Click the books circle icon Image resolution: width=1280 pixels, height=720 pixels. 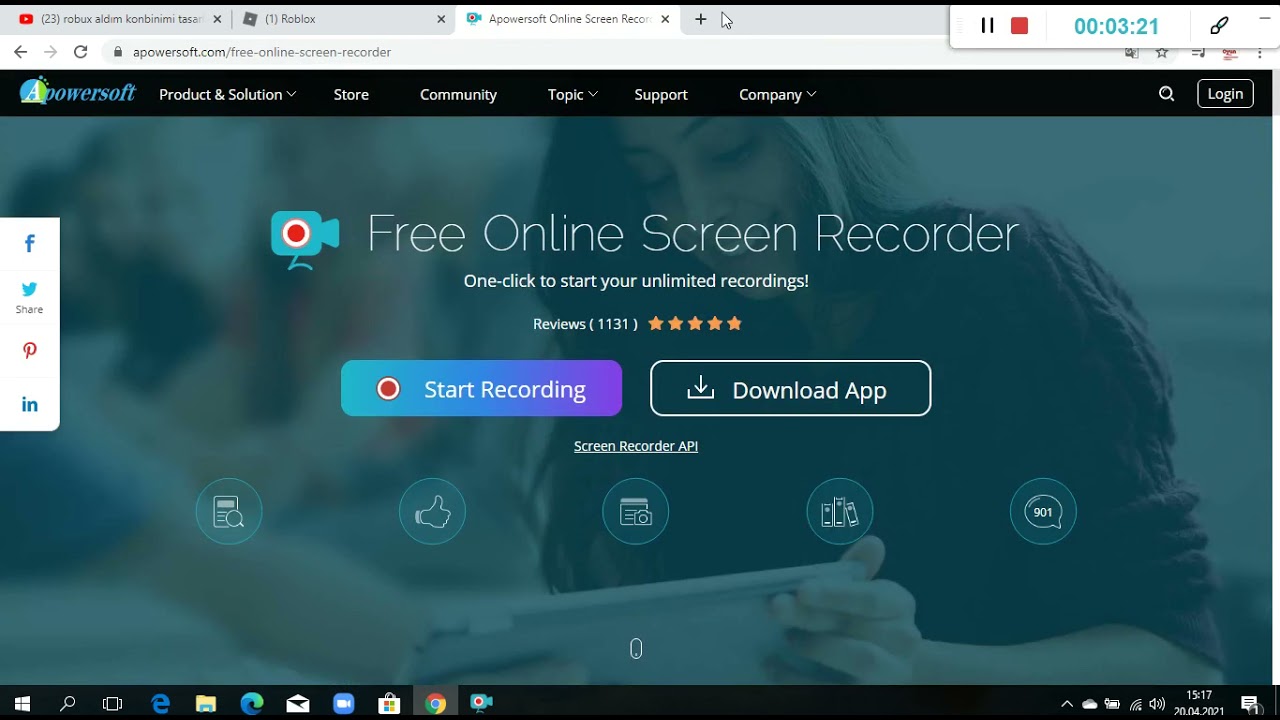pos(840,512)
